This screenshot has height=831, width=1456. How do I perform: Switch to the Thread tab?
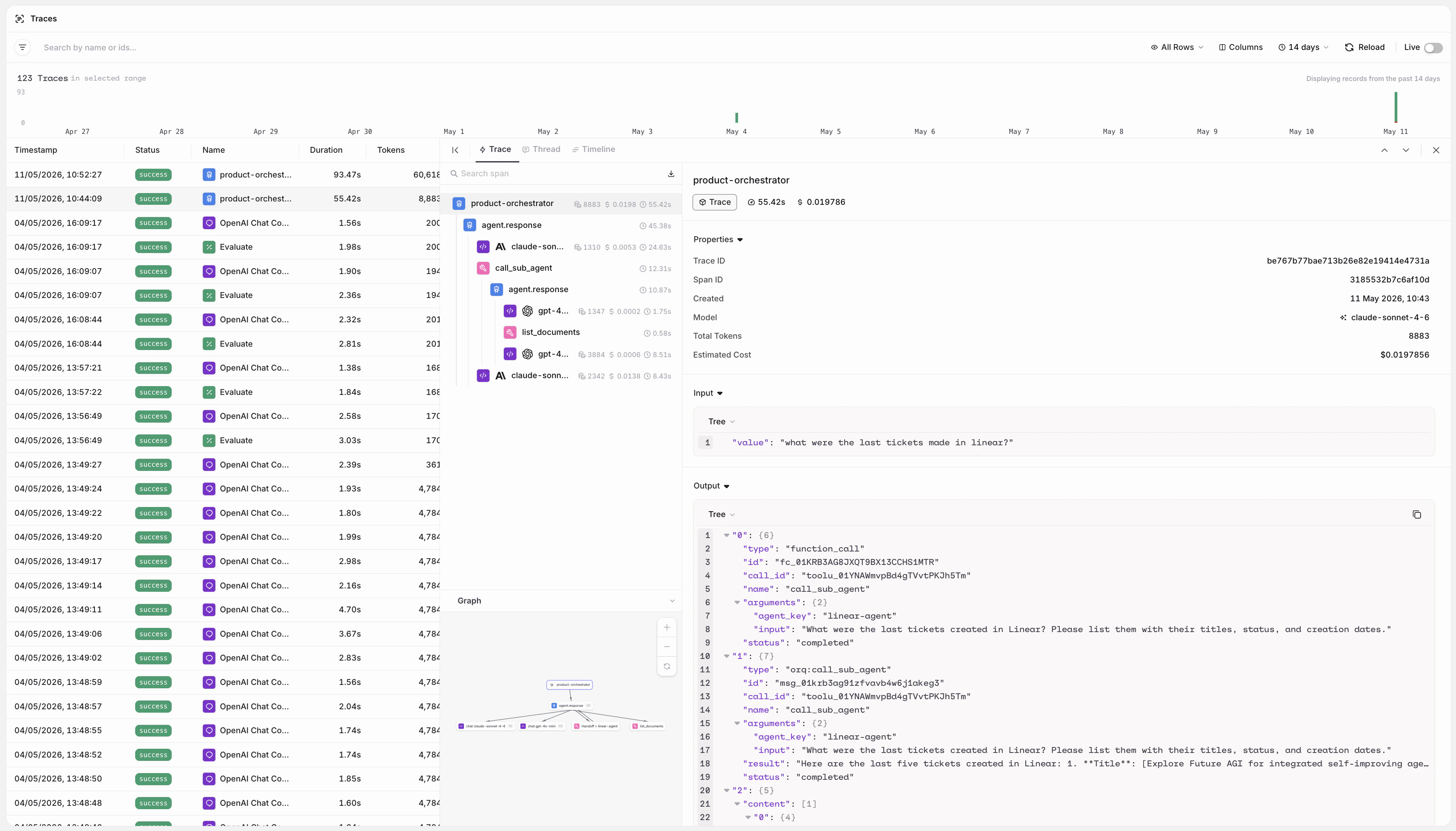pos(541,149)
